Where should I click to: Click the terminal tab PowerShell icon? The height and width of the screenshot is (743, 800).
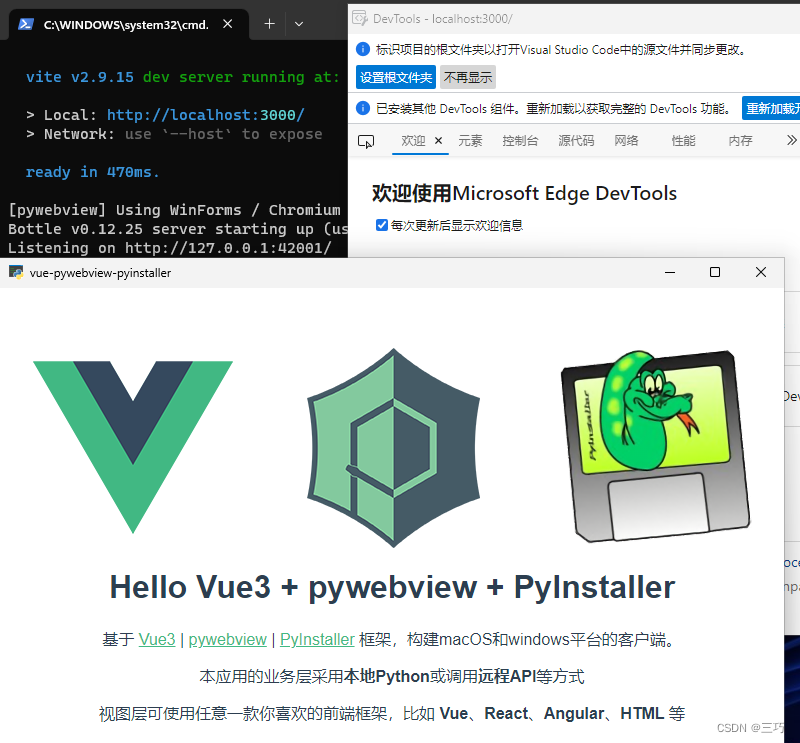pyautogui.click(x=26, y=24)
